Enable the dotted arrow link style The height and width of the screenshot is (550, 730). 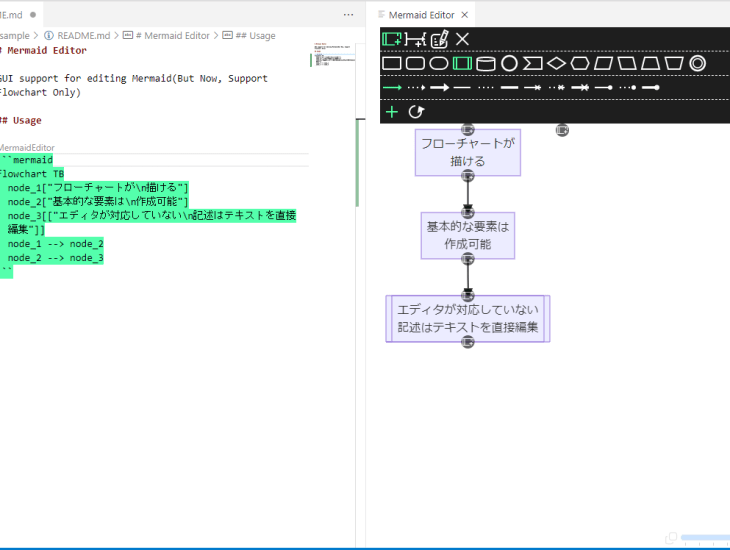(x=416, y=88)
